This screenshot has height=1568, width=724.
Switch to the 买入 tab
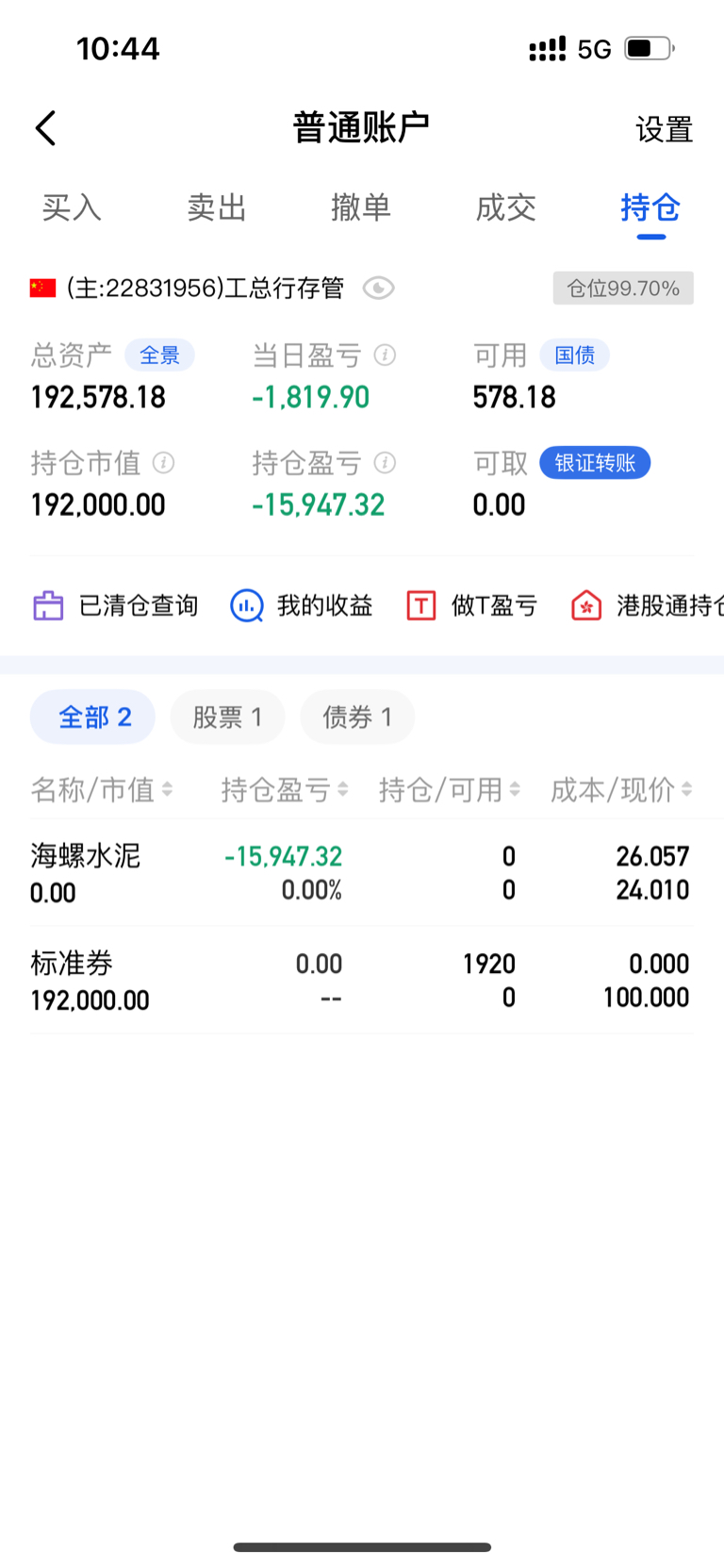pyautogui.click(x=72, y=207)
